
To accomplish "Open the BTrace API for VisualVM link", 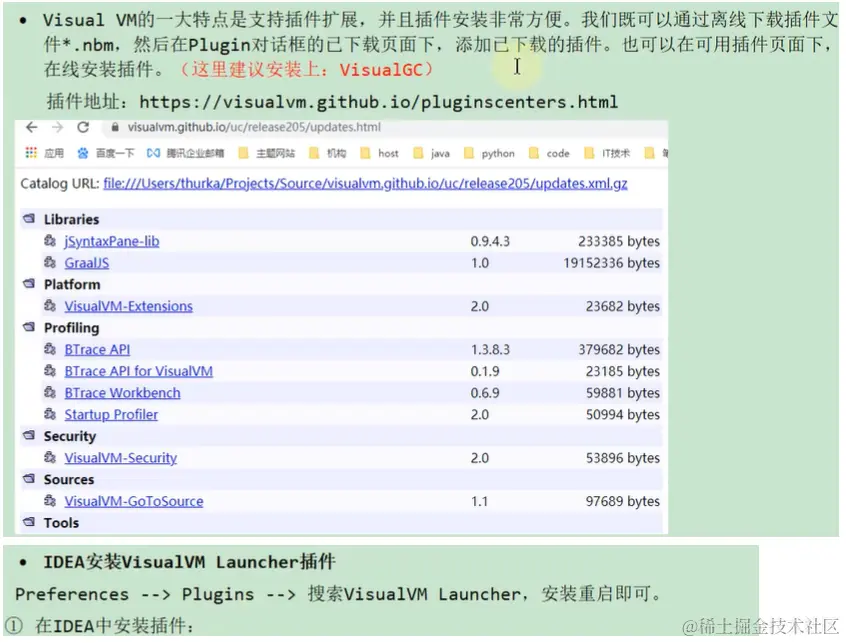I will [139, 371].
